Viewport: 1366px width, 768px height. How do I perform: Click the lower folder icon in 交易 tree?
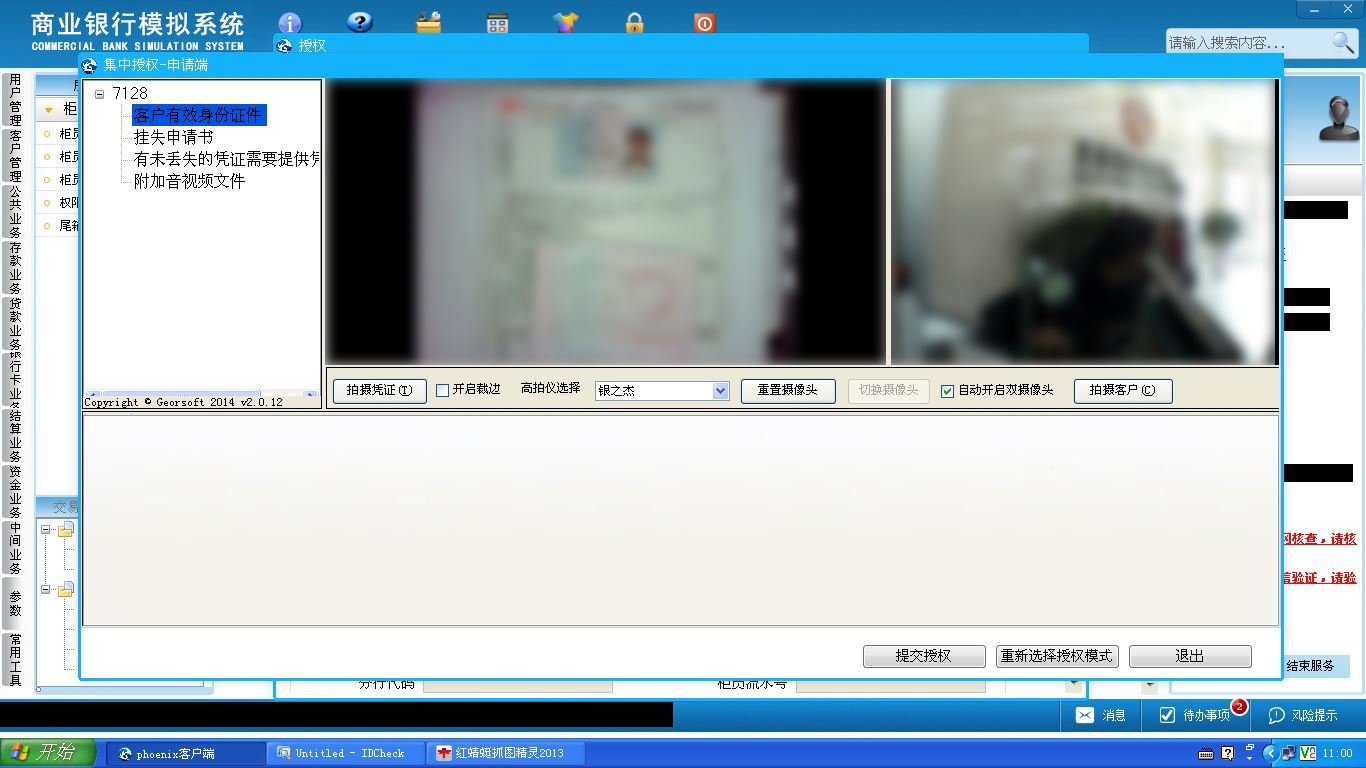click(66, 590)
